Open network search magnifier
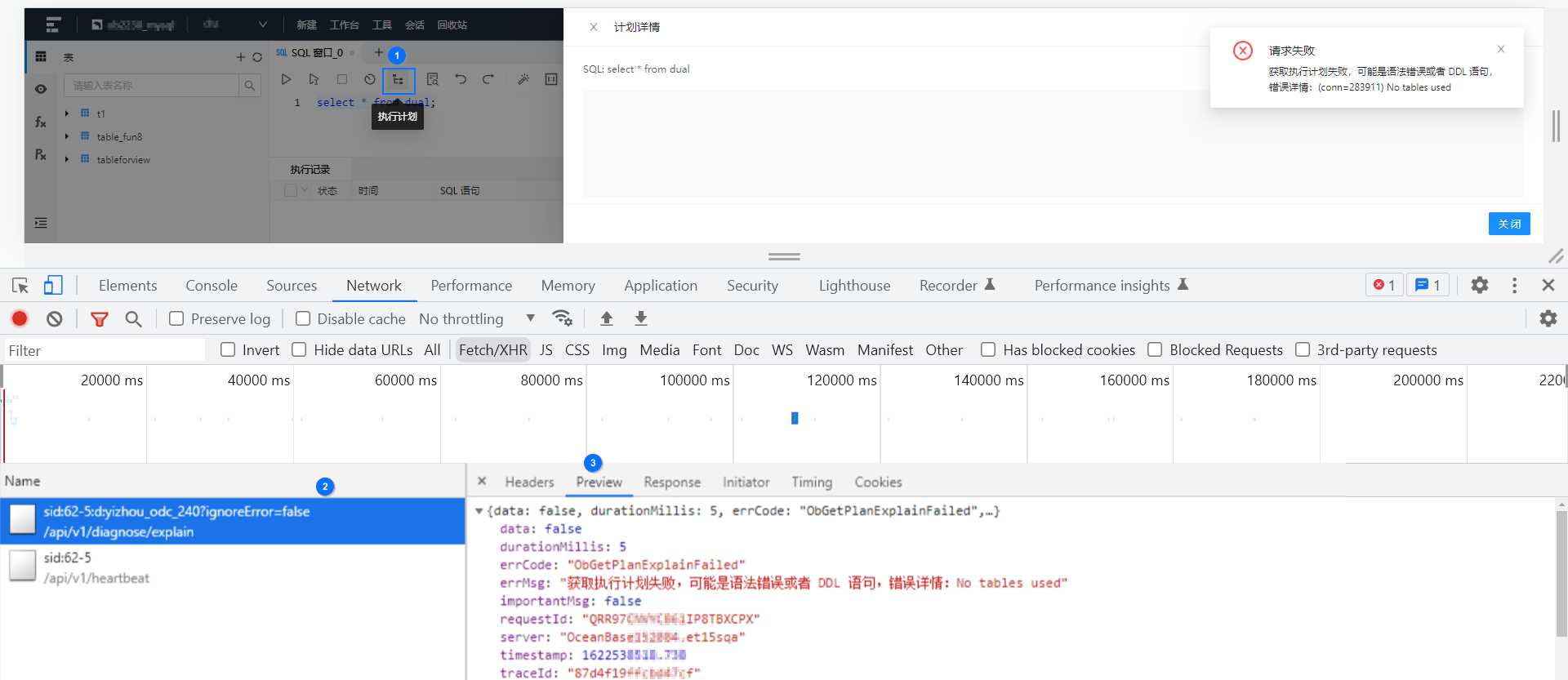This screenshot has height=680, width=1568. (133, 318)
